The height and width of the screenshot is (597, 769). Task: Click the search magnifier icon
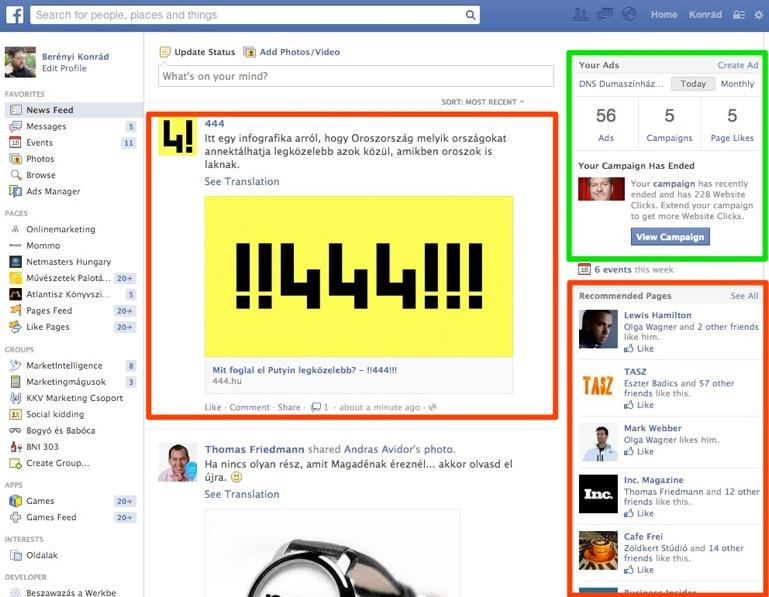[x=470, y=15]
